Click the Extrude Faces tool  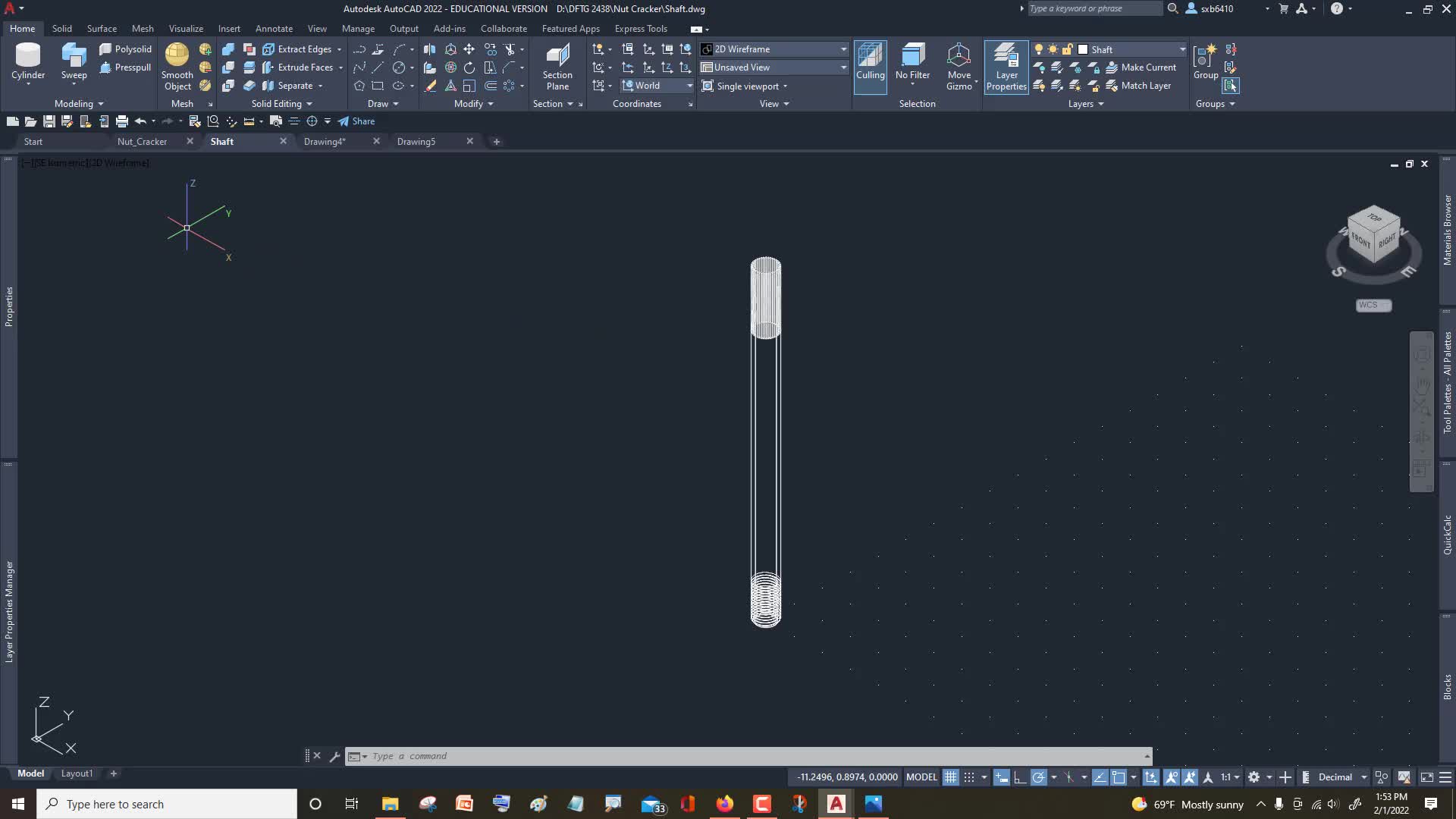point(299,67)
